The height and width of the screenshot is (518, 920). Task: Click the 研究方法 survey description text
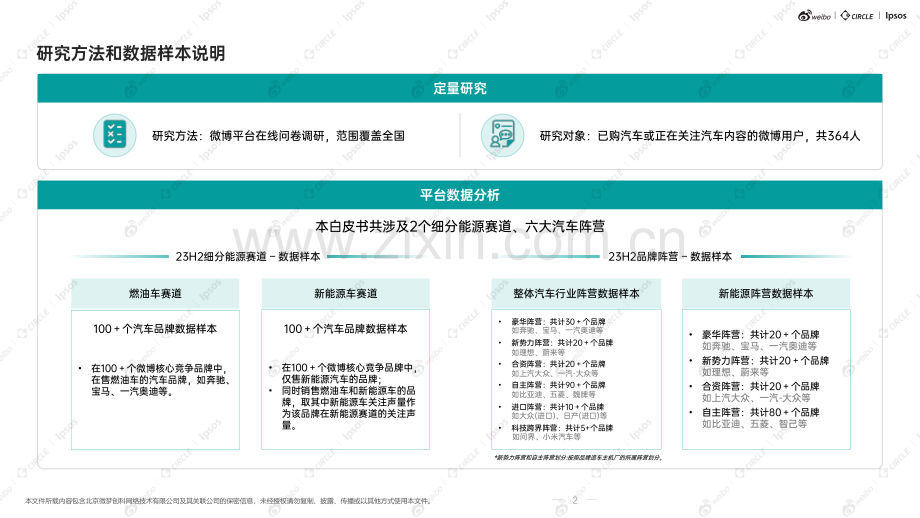point(278,136)
